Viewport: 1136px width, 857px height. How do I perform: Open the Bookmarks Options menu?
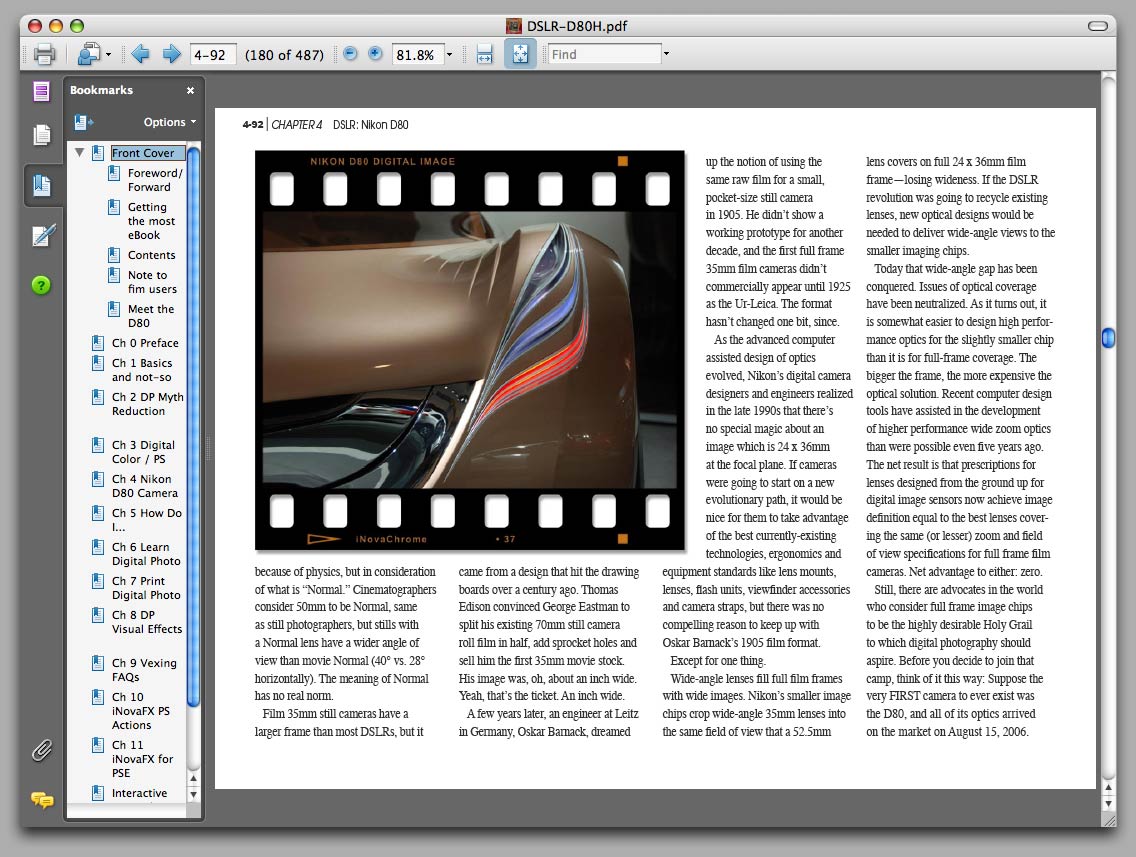(170, 122)
